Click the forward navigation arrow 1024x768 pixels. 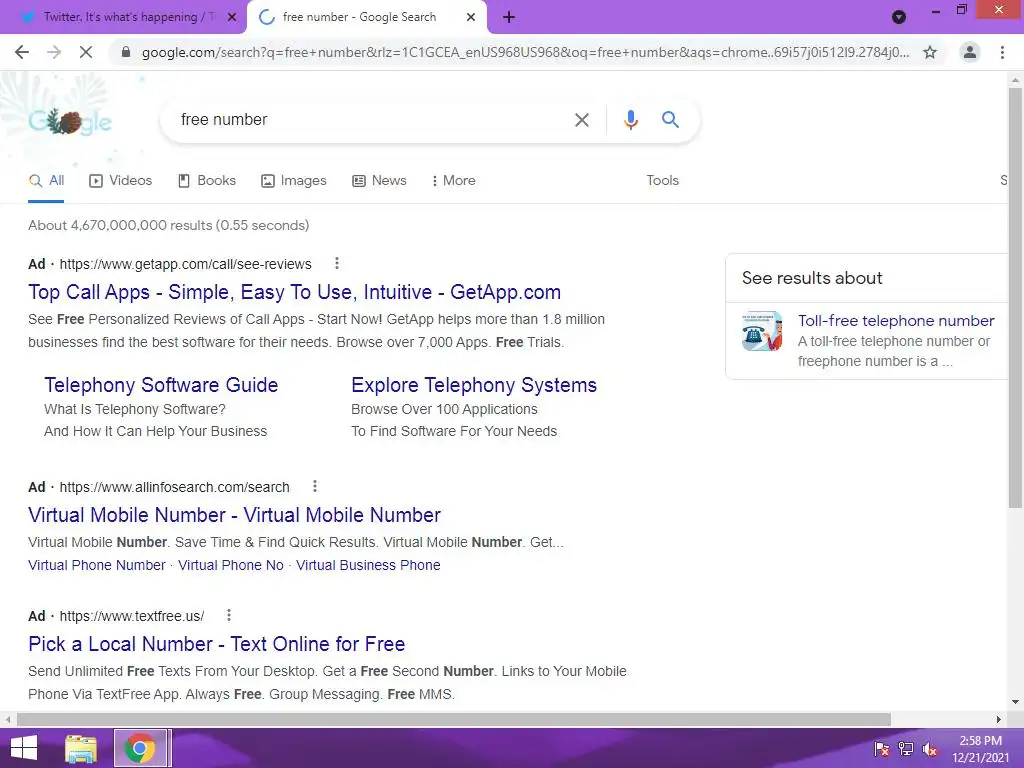(54, 52)
